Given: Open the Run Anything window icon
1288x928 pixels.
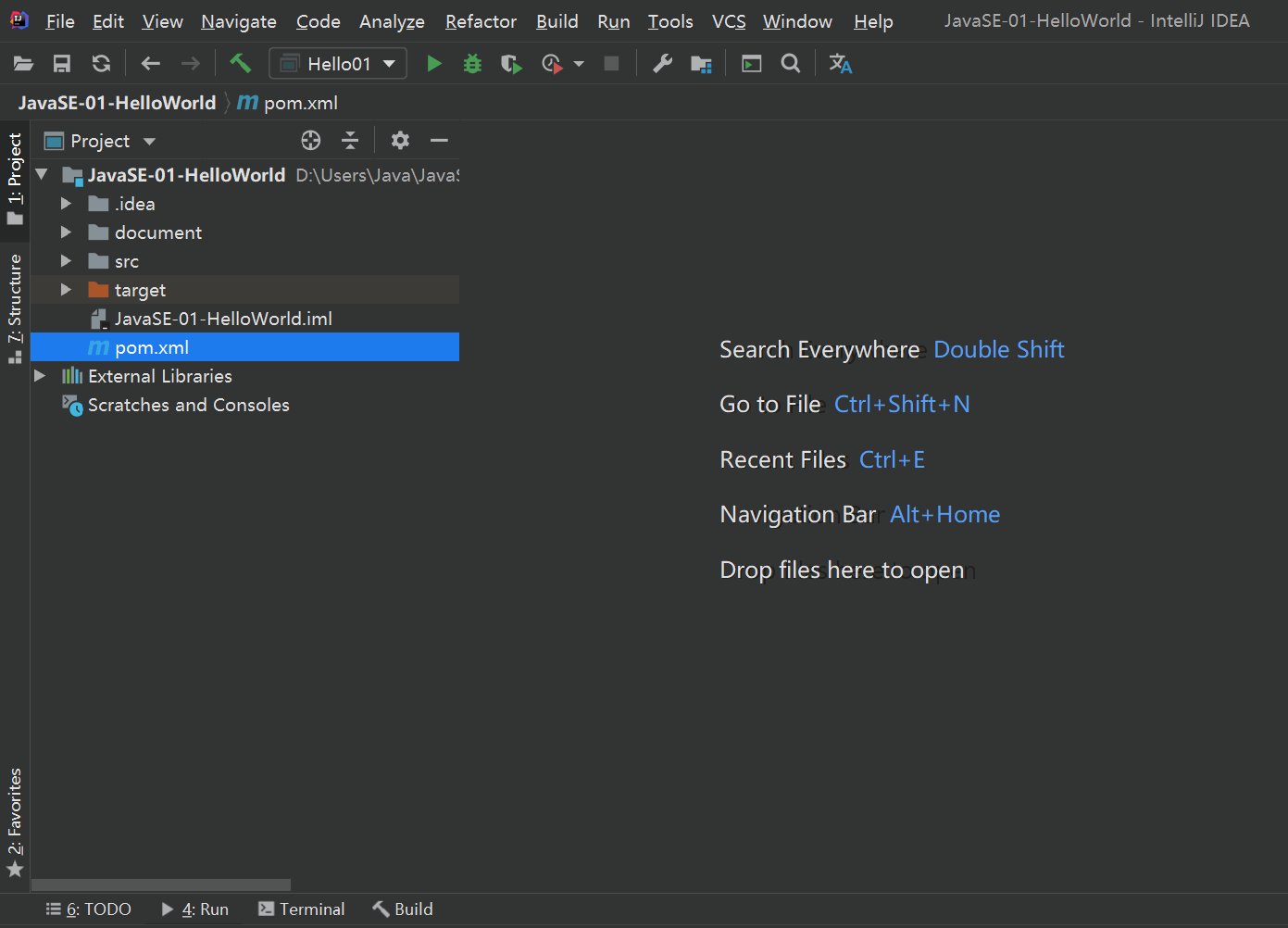Looking at the screenshot, I should [x=752, y=64].
